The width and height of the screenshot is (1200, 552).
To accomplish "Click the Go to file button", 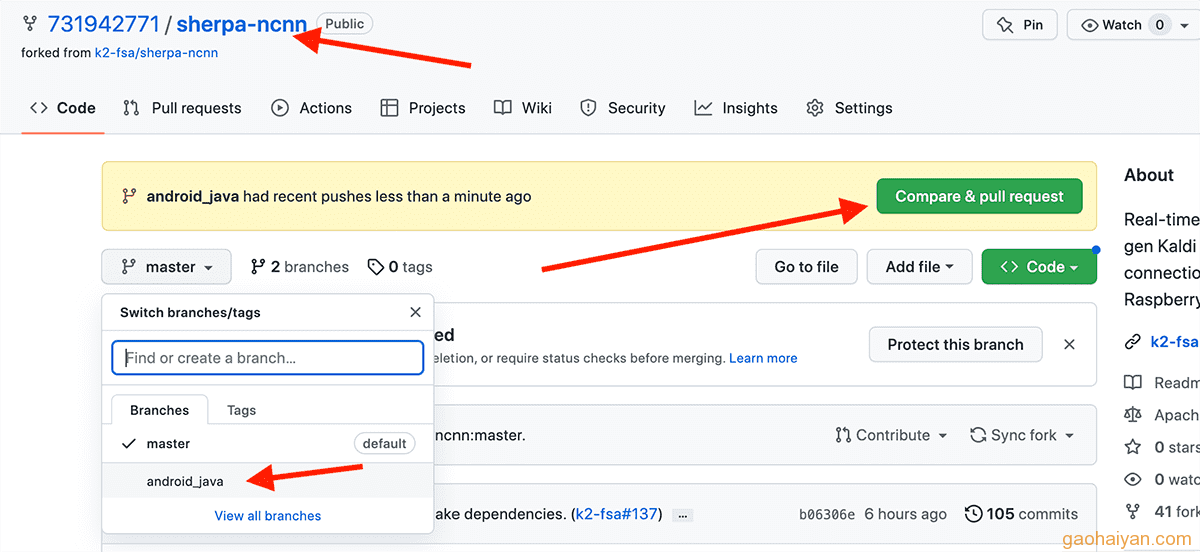I will click(806, 267).
